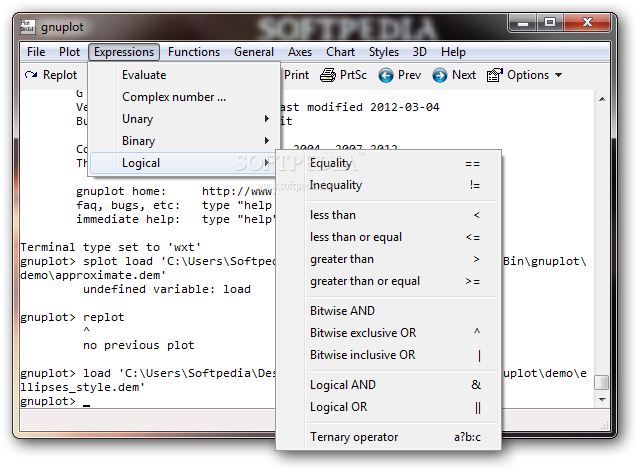Expand the Binary submenu arrow
Image resolution: width=638 pixels, height=471 pixels.
pyautogui.click(x=267, y=141)
